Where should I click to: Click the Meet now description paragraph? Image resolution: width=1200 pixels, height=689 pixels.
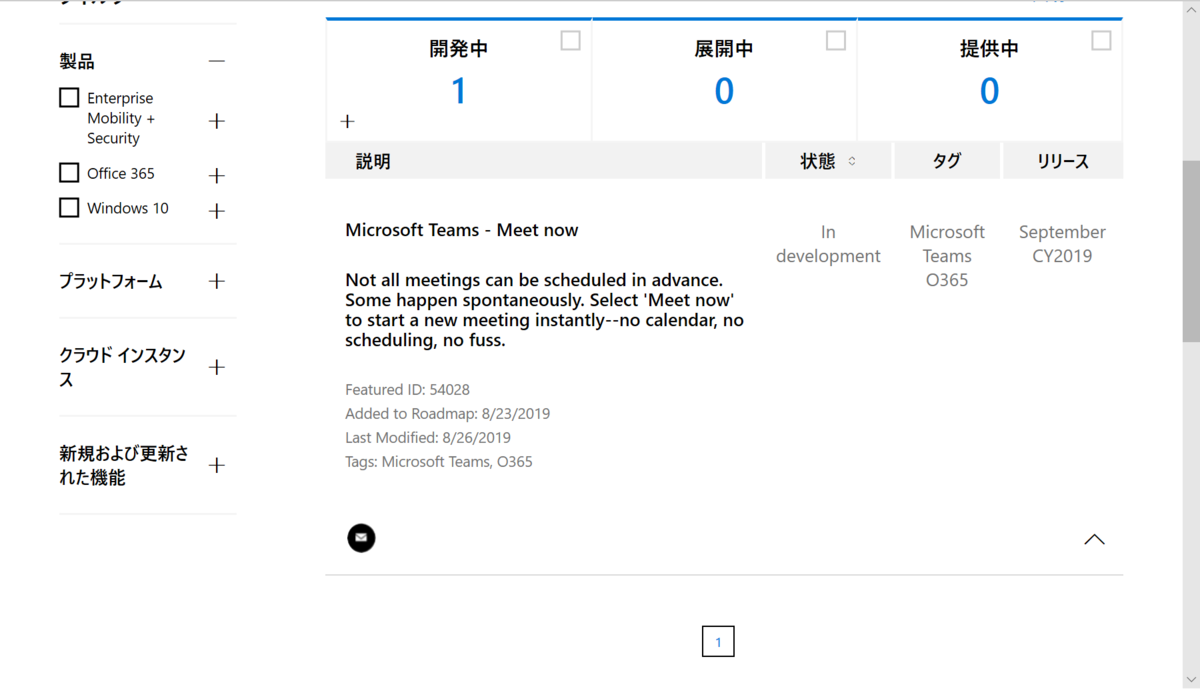[544, 310]
